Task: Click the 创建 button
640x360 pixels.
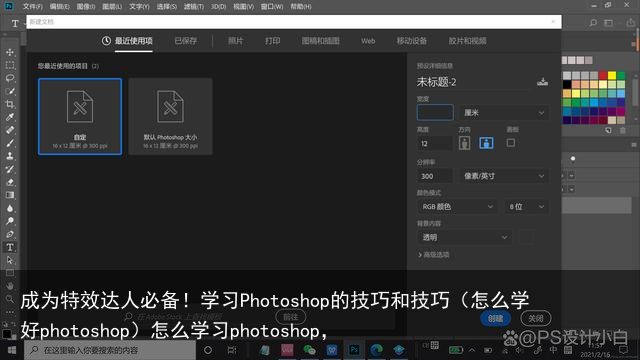Action: click(x=496, y=318)
